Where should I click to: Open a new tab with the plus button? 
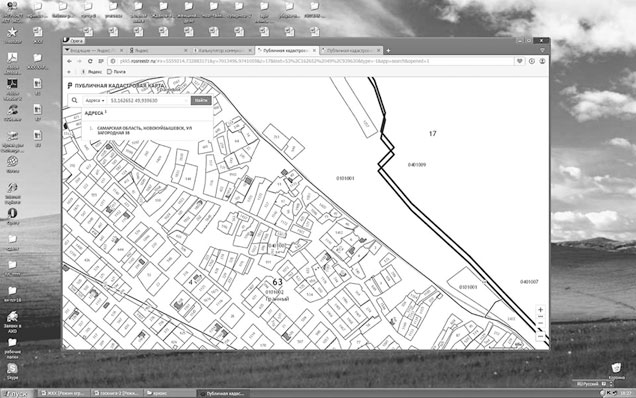click(388, 51)
